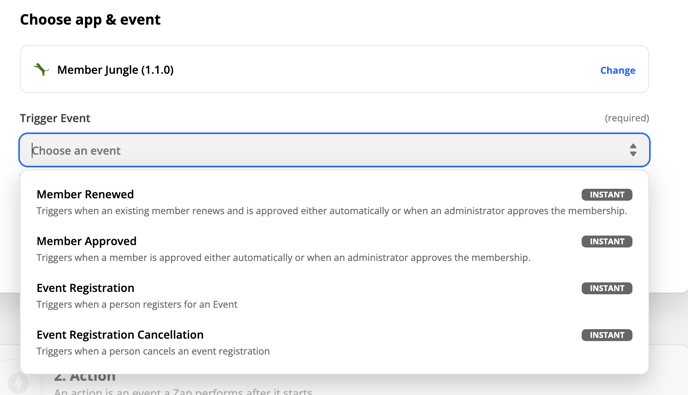The image size is (688, 395).
Task: Click the INSTANT badge beside Member Renewed
Action: tap(607, 194)
